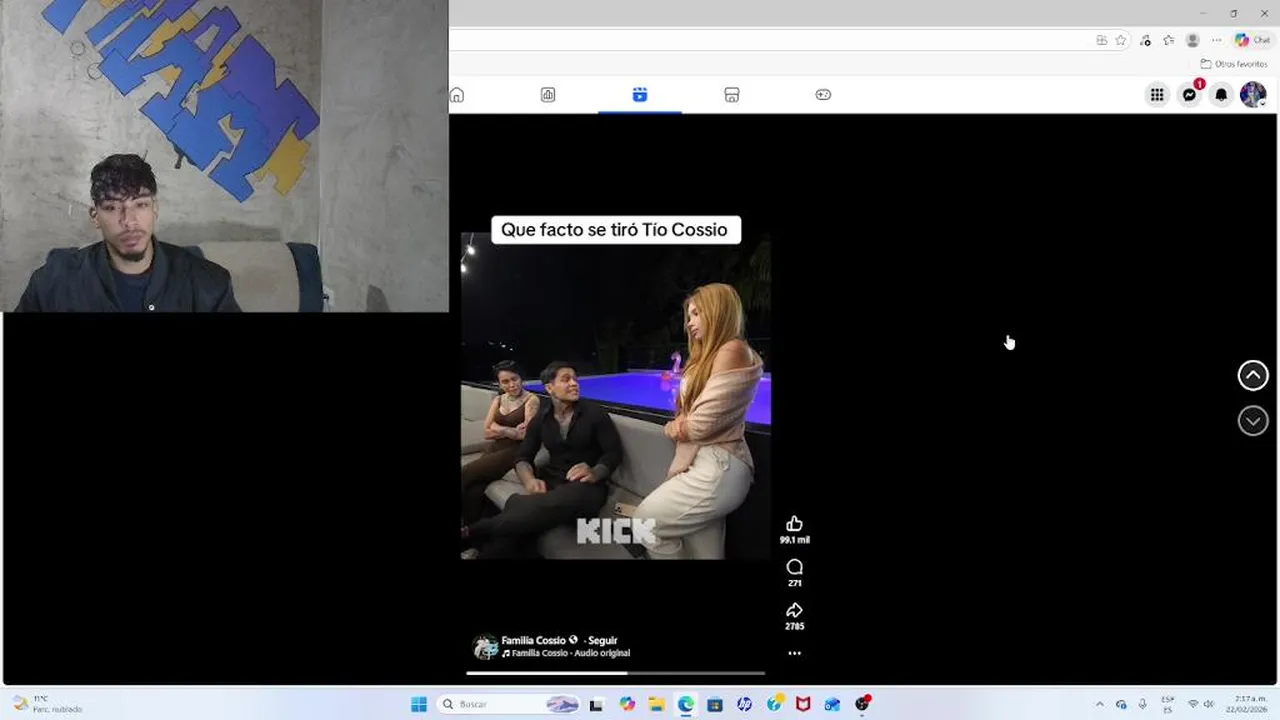This screenshot has height=720, width=1280.
Task: Open Outlook from the taskbar
Action: coord(832,704)
